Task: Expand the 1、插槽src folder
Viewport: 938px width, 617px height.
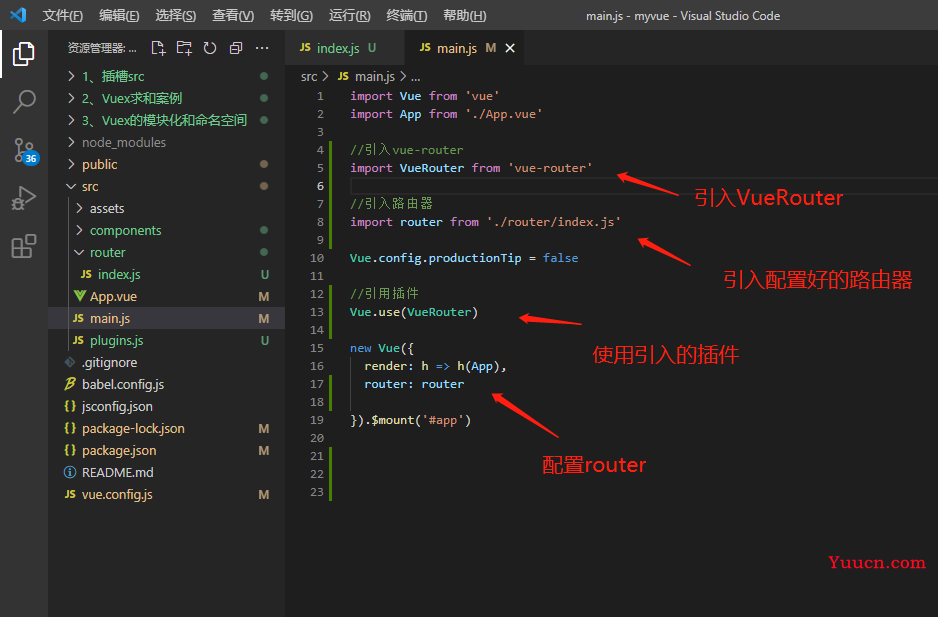Action: pos(166,76)
